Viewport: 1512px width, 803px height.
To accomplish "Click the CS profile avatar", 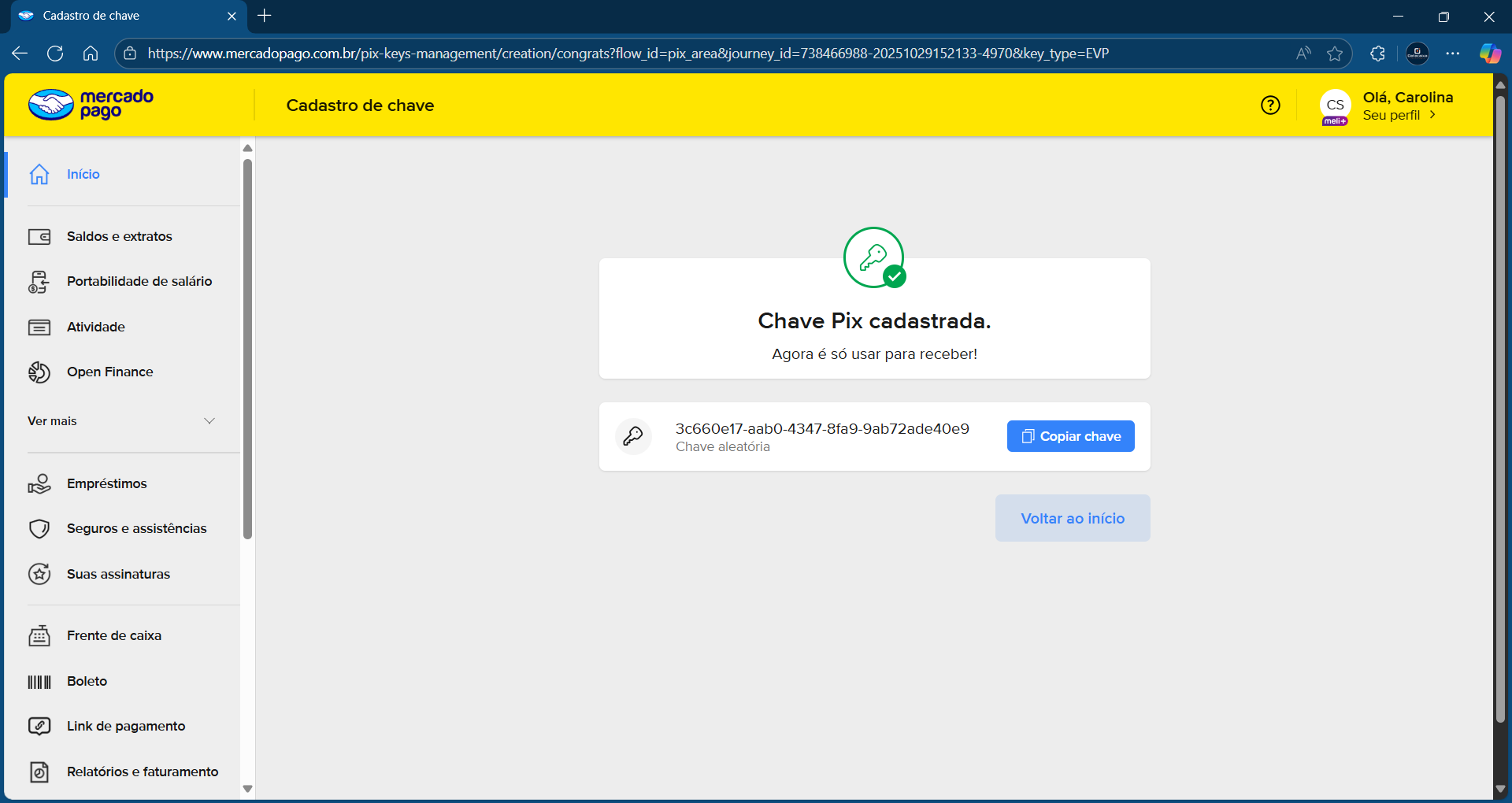I will tap(1335, 105).
